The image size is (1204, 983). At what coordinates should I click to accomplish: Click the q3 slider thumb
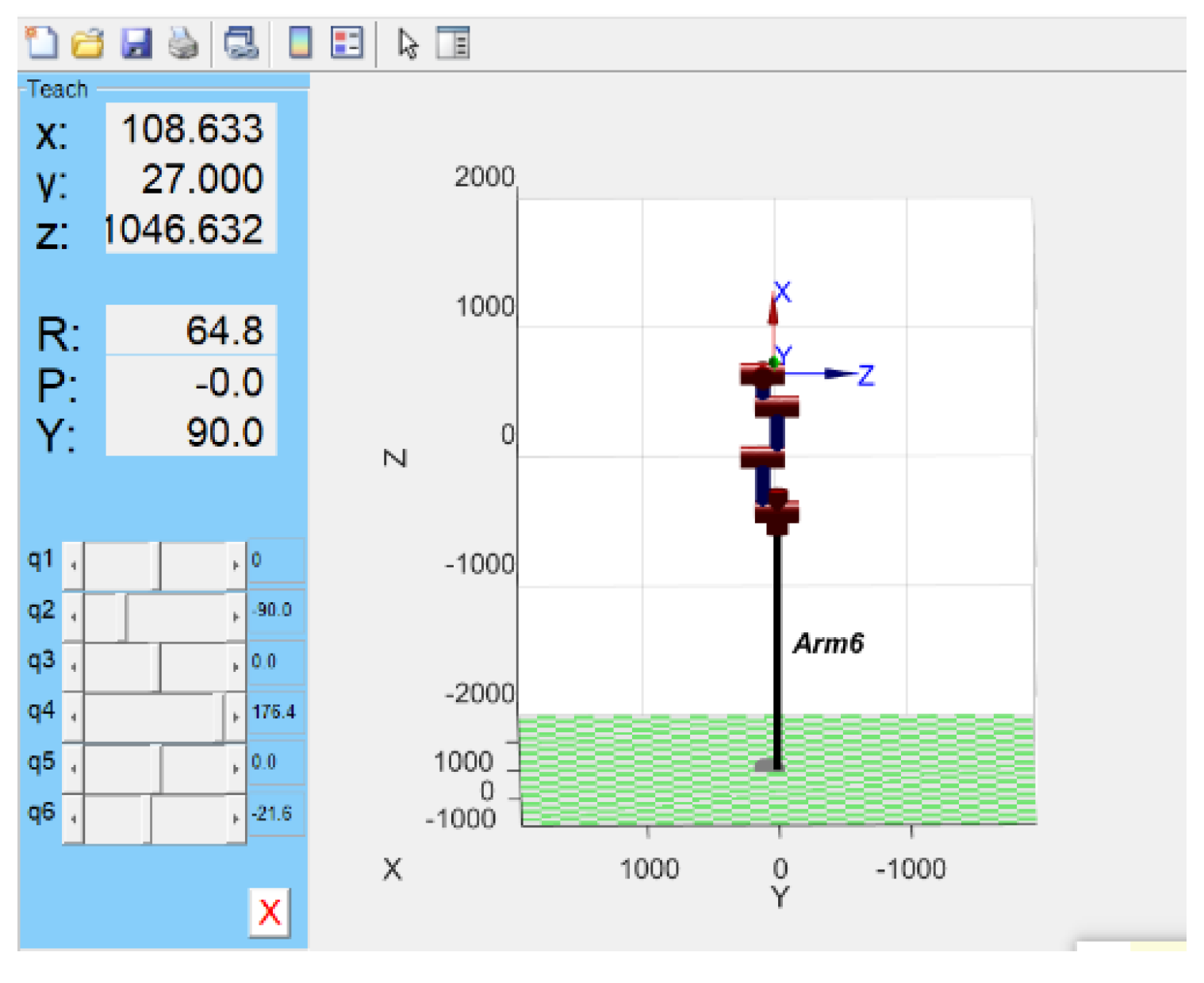160,667
